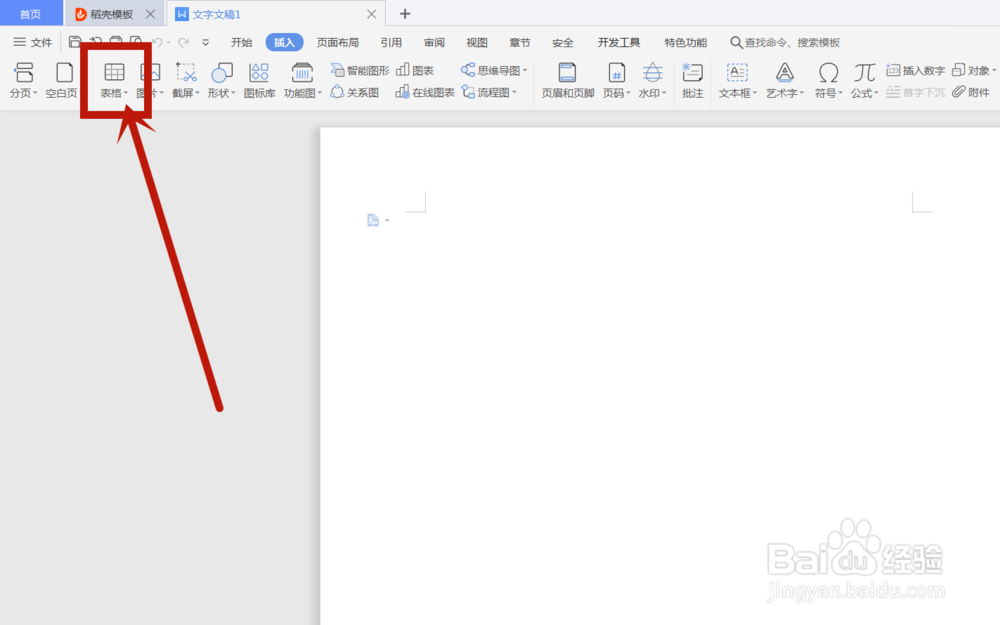Insert 智能图形 smart graphic

coord(360,70)
